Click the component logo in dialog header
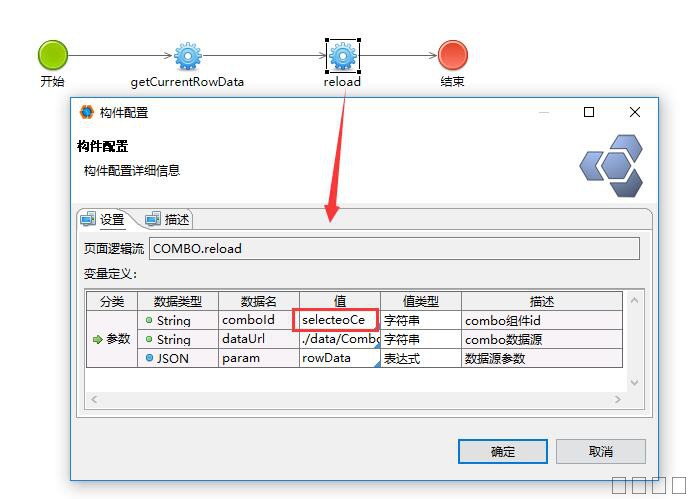 (611, 166)
